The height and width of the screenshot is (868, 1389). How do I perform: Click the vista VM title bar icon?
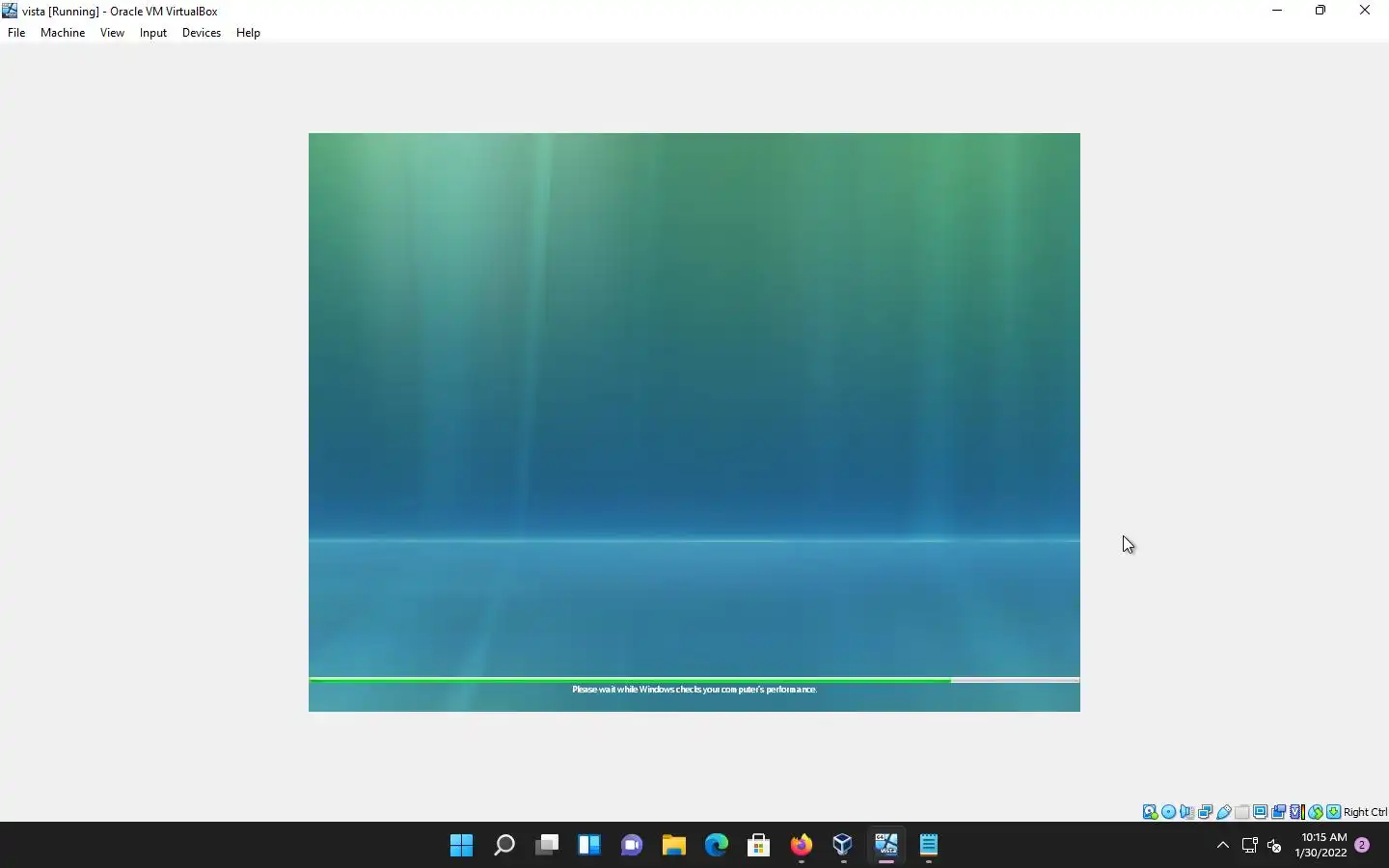(x=10, y=11)
